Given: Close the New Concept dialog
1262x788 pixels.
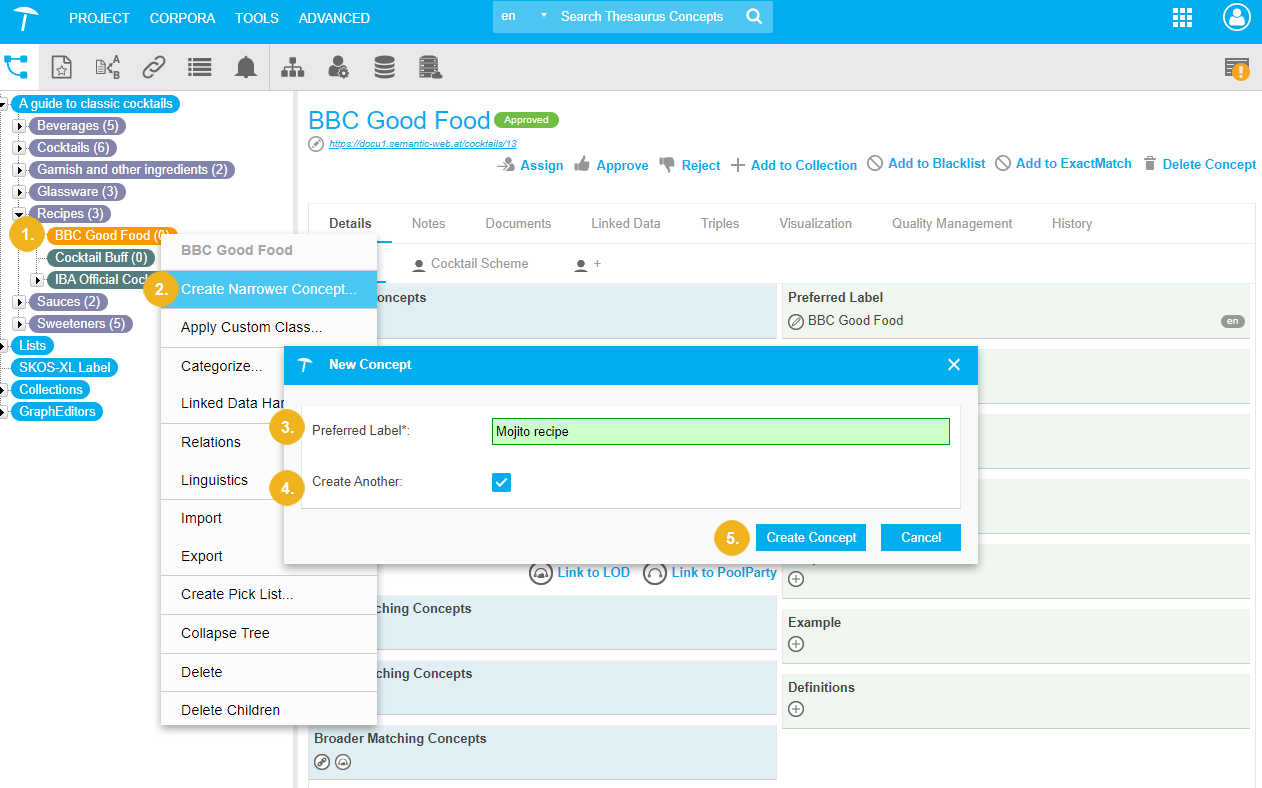Looking at the screenshot, I should (x=953, y=365).
